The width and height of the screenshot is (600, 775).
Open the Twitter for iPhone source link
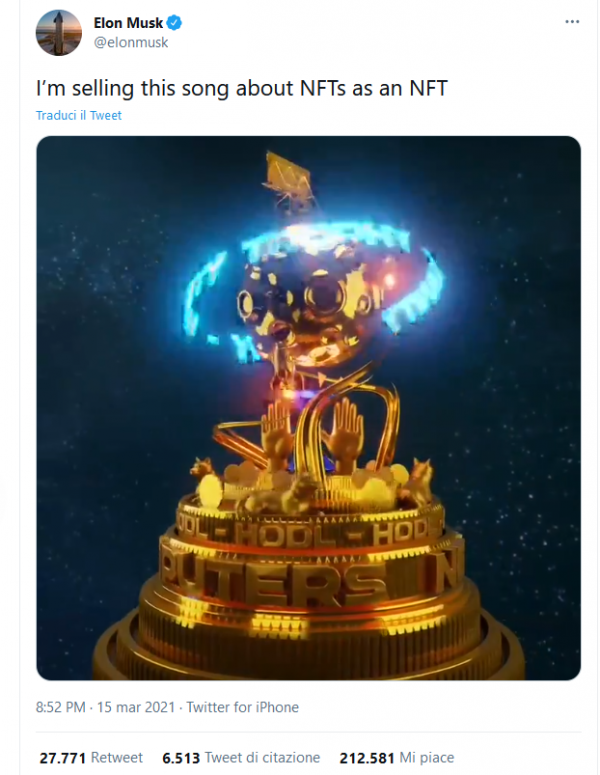[x=243, y=707]
